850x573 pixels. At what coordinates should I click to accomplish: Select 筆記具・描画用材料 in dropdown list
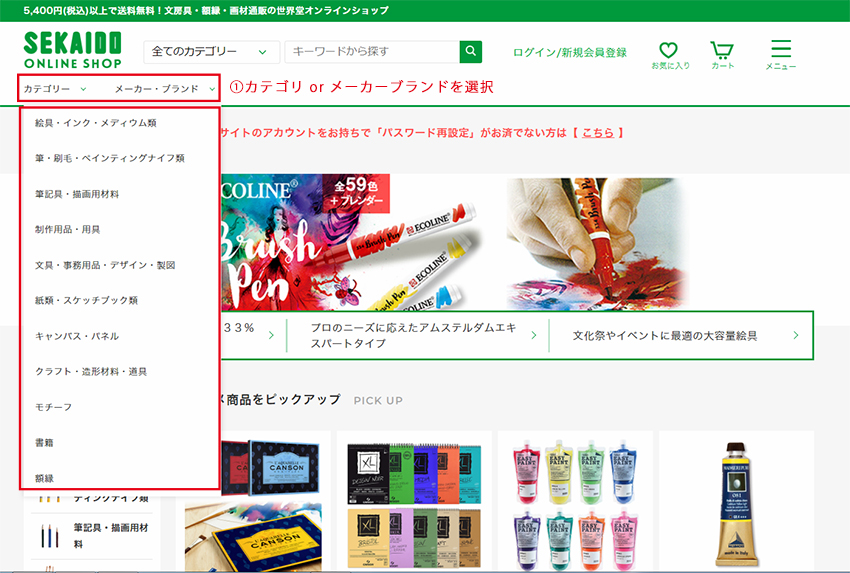(77, 194)
